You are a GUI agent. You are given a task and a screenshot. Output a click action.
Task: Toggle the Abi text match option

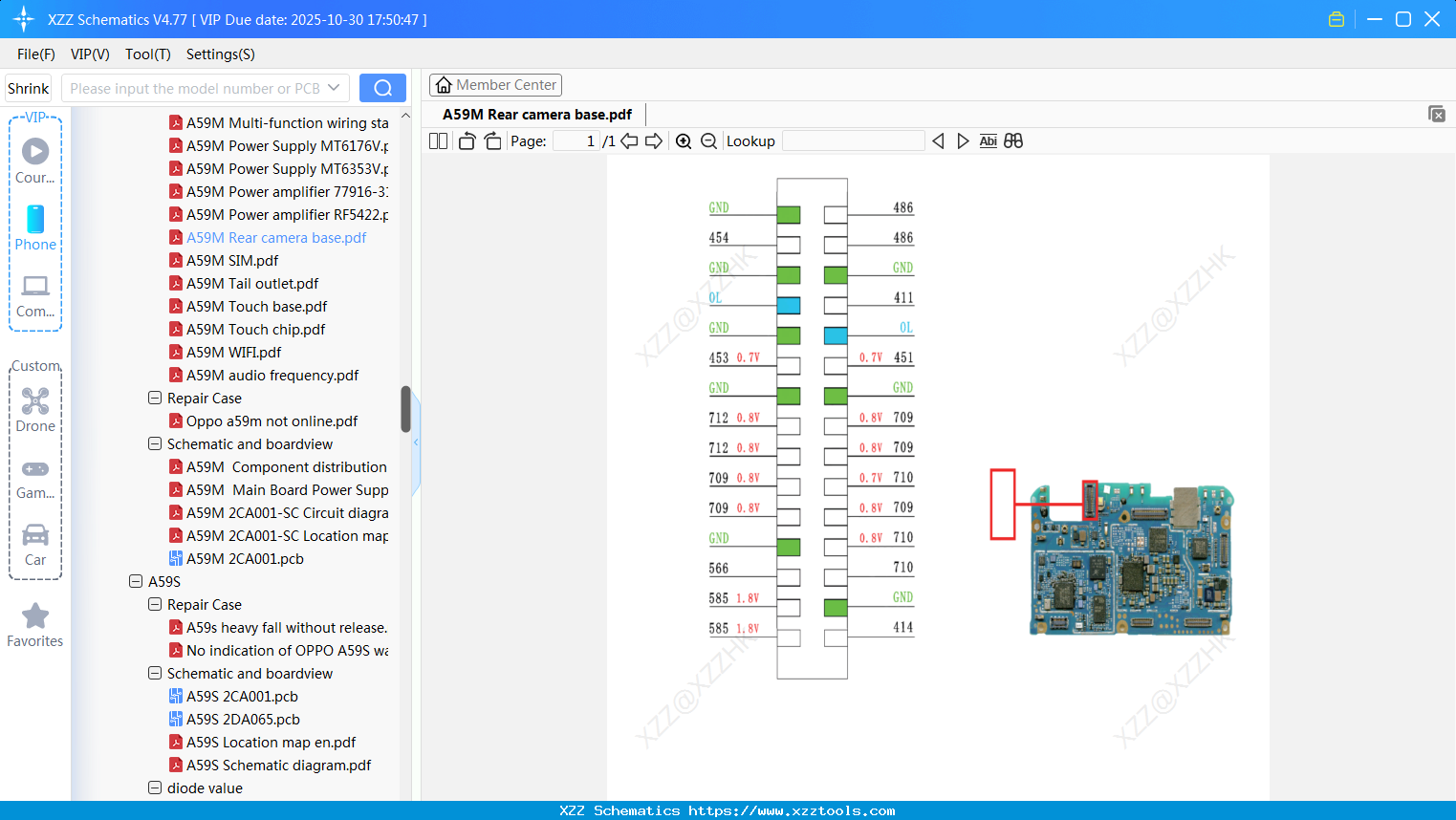[x=989, y=141]
